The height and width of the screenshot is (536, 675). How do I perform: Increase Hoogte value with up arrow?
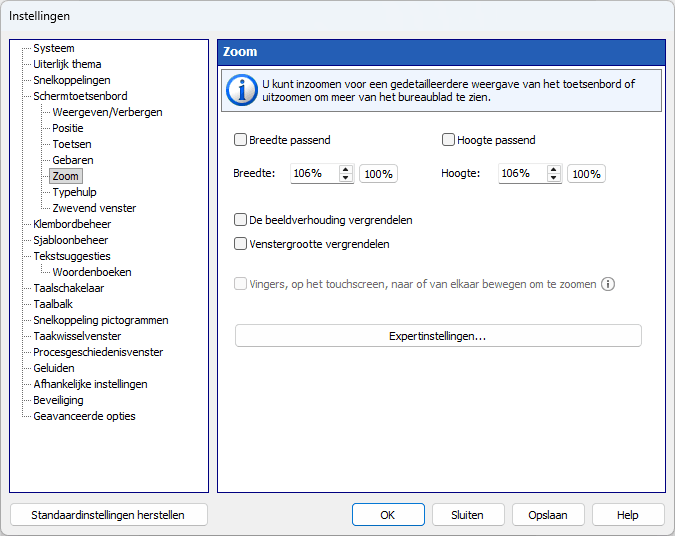(x=554, y=170)
